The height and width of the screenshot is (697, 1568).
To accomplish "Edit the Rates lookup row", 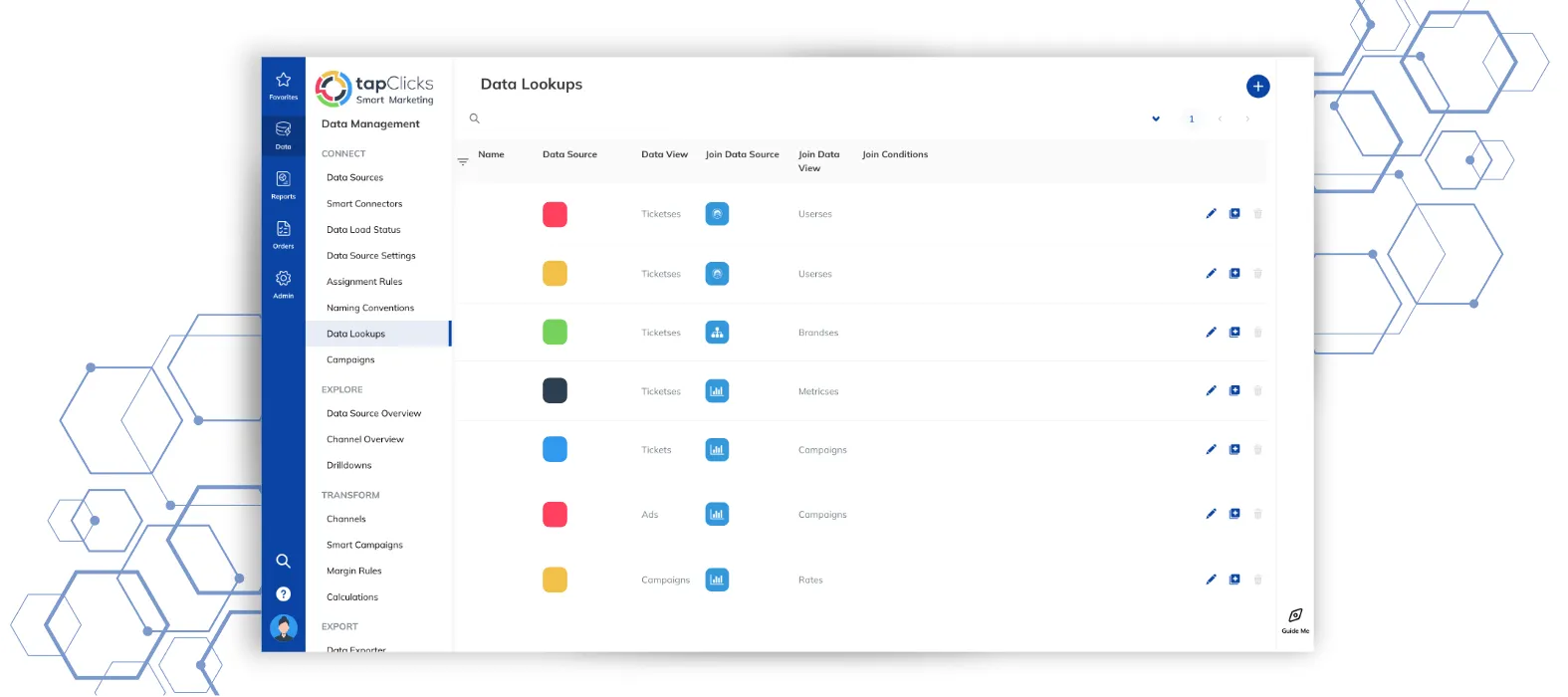I will [1212, 580].
